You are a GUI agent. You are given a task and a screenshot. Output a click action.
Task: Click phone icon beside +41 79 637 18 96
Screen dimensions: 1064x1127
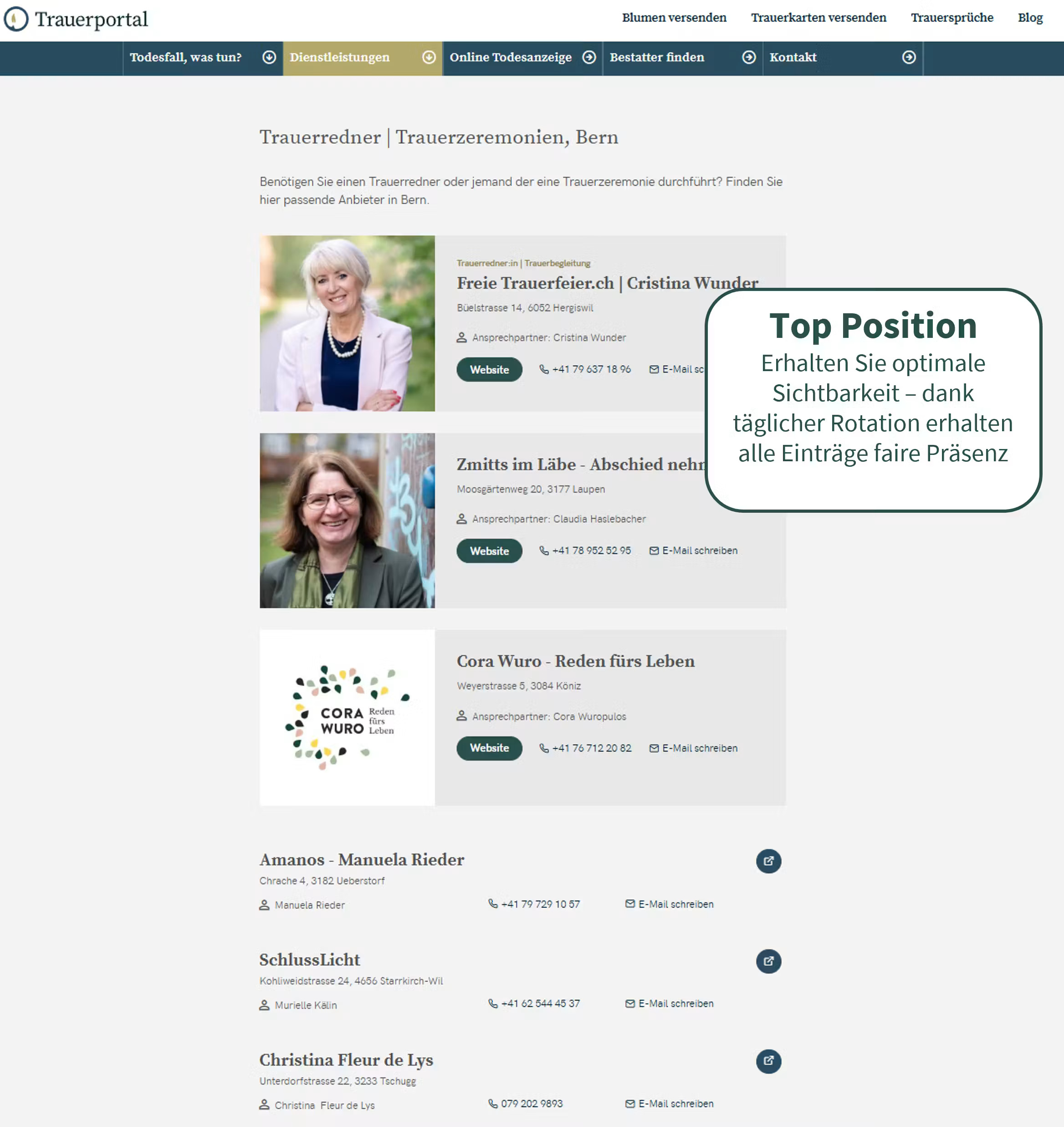point(544,370)
